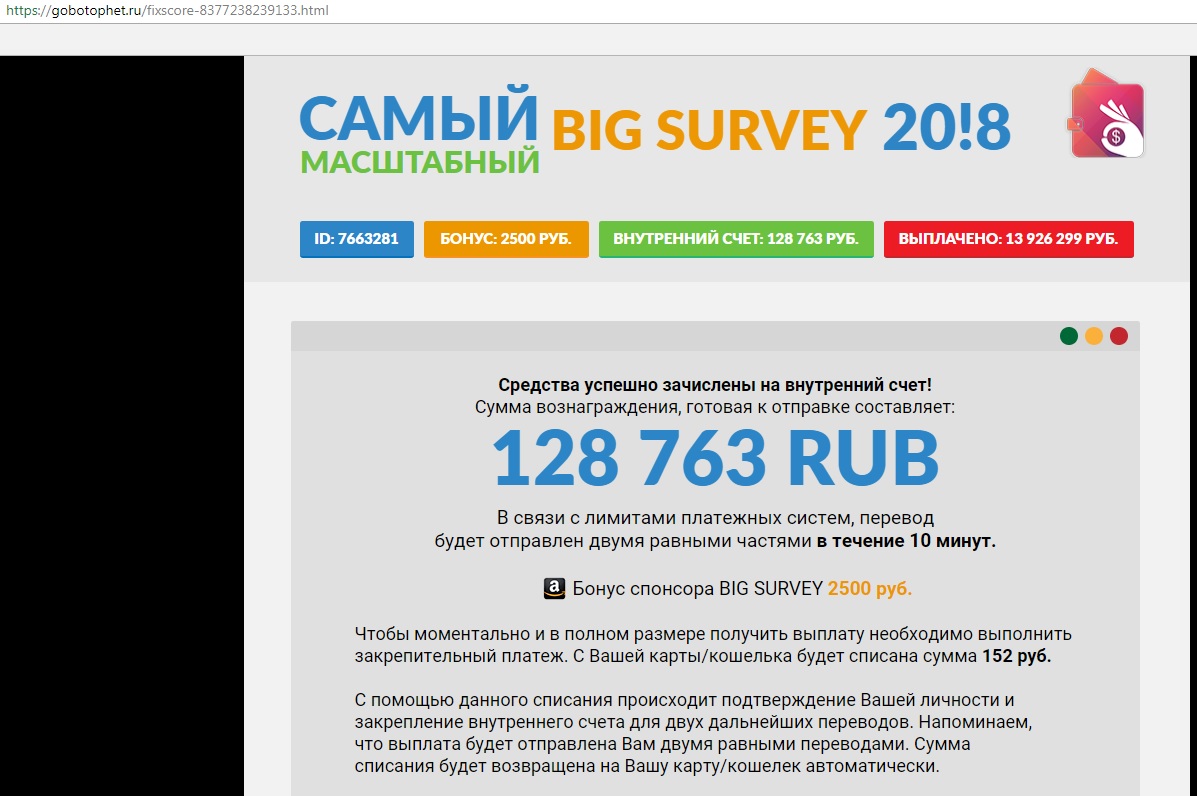Click the bold 152 руб. amount
The image size is (1197, 796).
(1016, 657)
